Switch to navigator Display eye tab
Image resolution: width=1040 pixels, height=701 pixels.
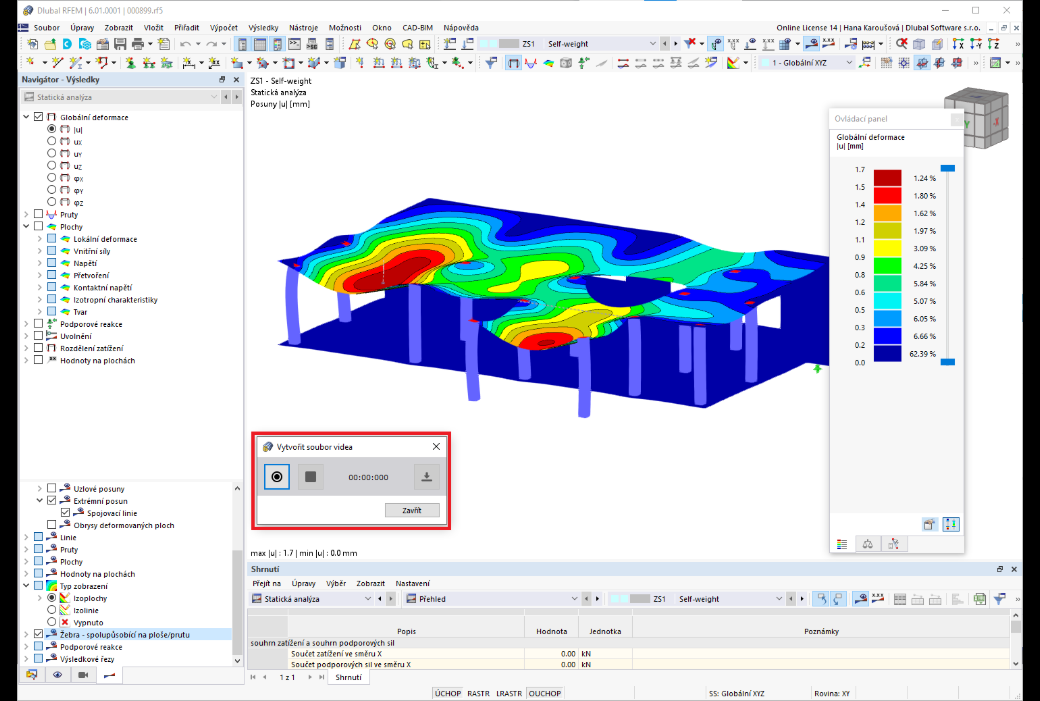58,674
